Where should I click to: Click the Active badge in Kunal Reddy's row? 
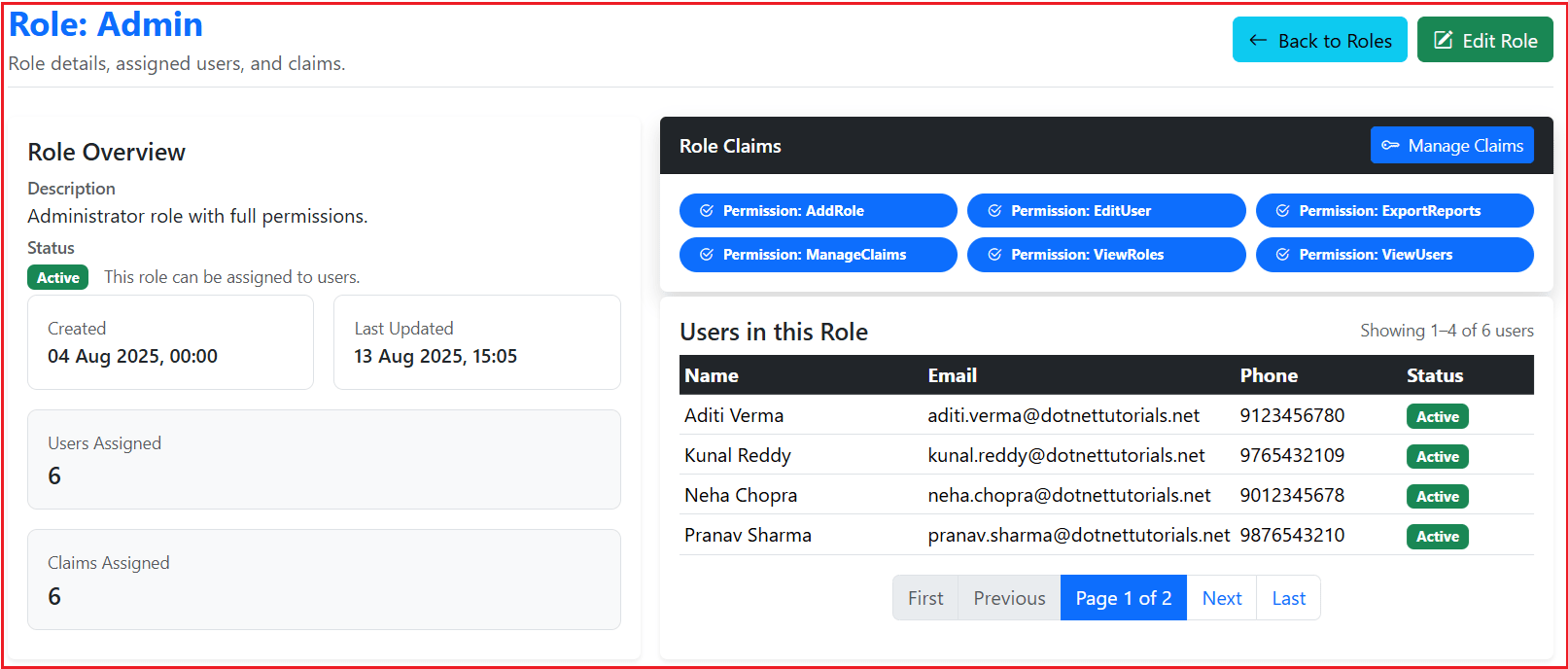coord(1437,456)
